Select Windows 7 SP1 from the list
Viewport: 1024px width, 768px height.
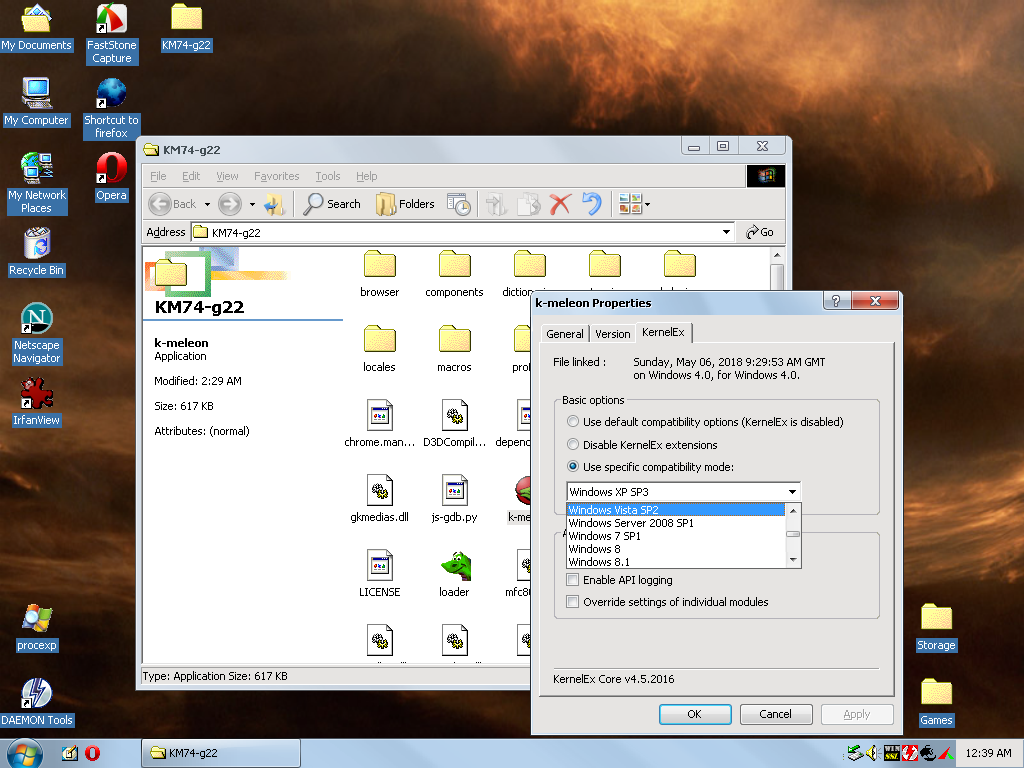pyautogui.click(x=605, y=535)
